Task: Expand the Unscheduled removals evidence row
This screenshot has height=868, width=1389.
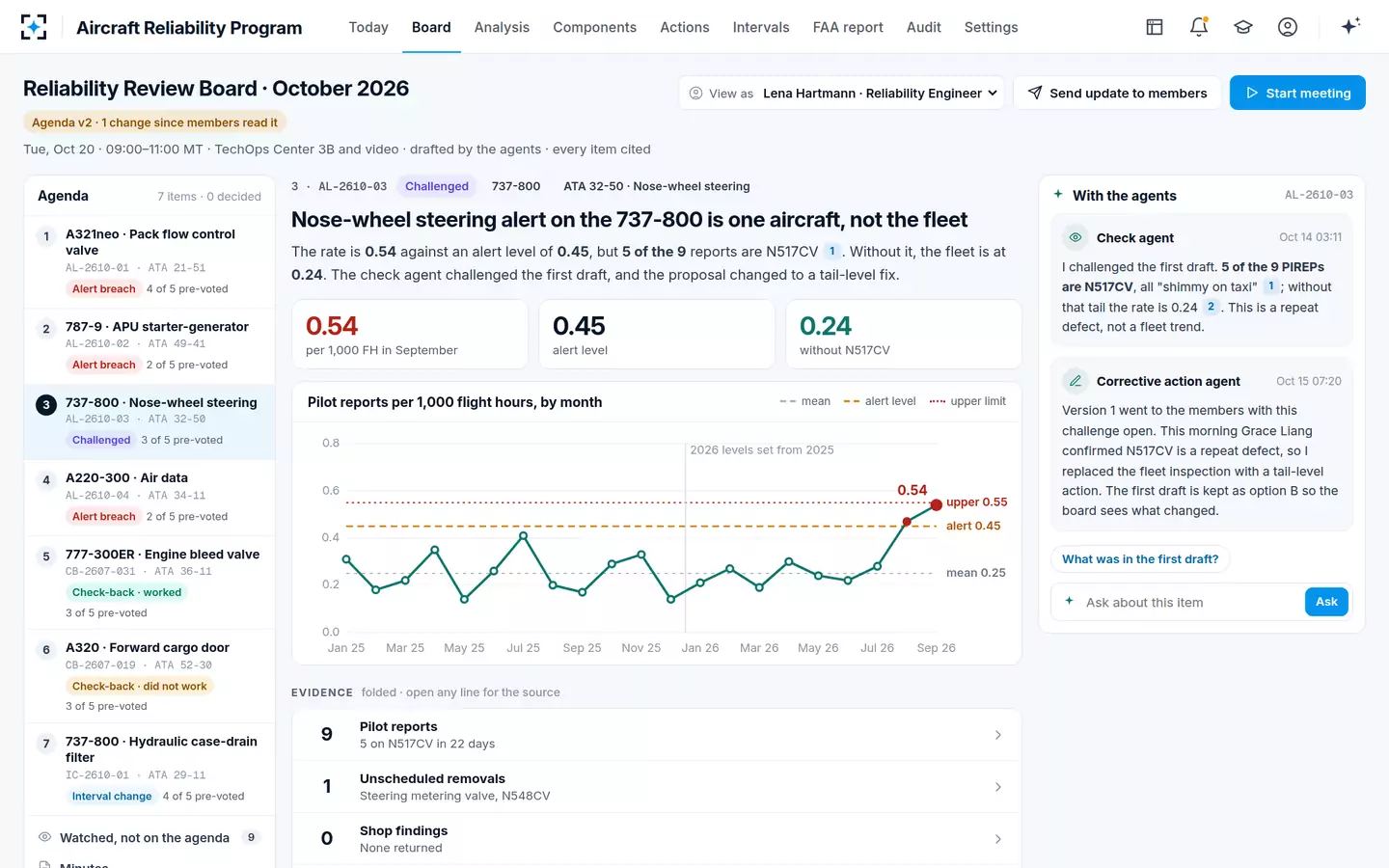Action: 656,787
